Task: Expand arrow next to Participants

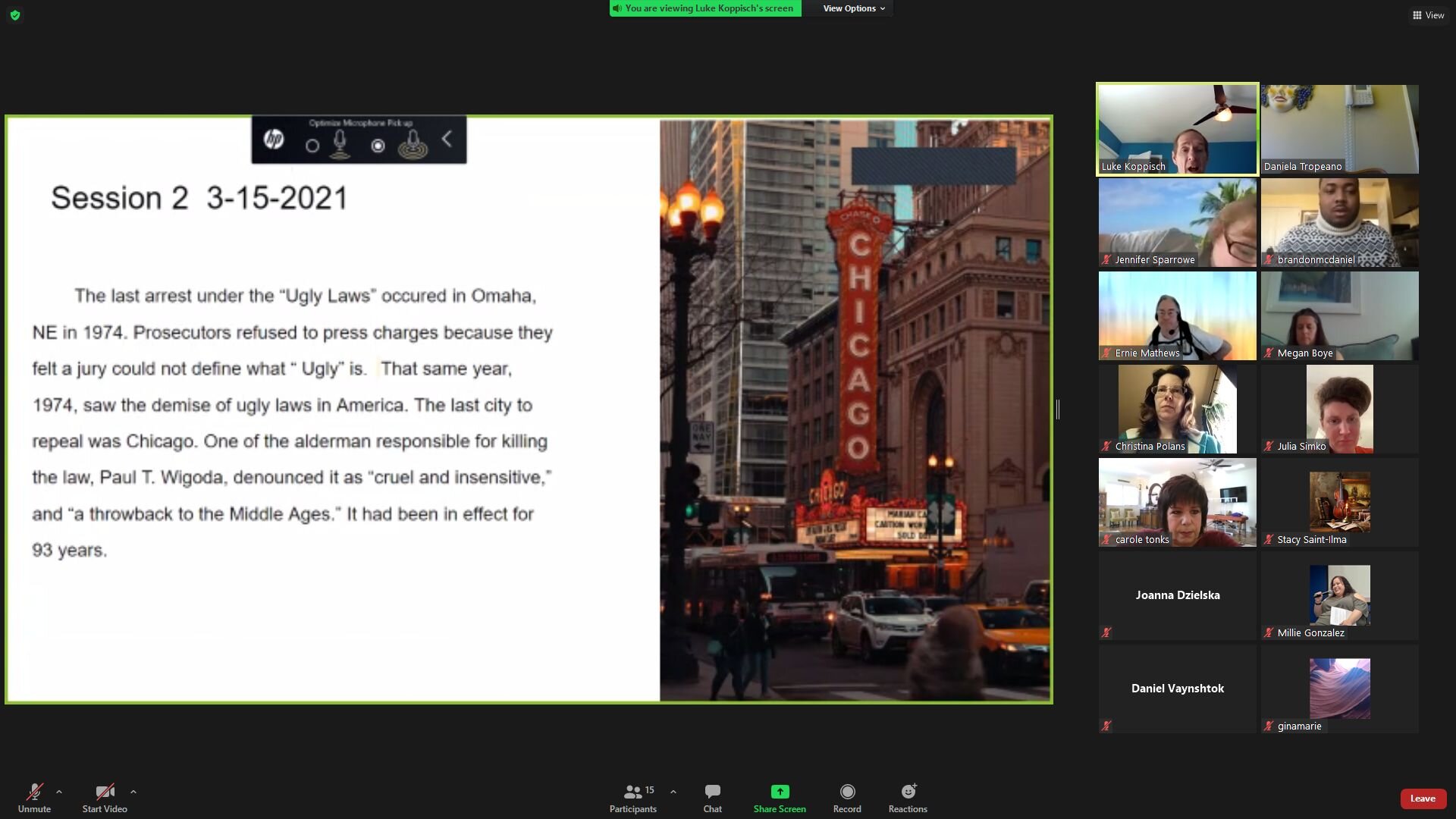Action: pyautogui.click(x=673, y=792)
